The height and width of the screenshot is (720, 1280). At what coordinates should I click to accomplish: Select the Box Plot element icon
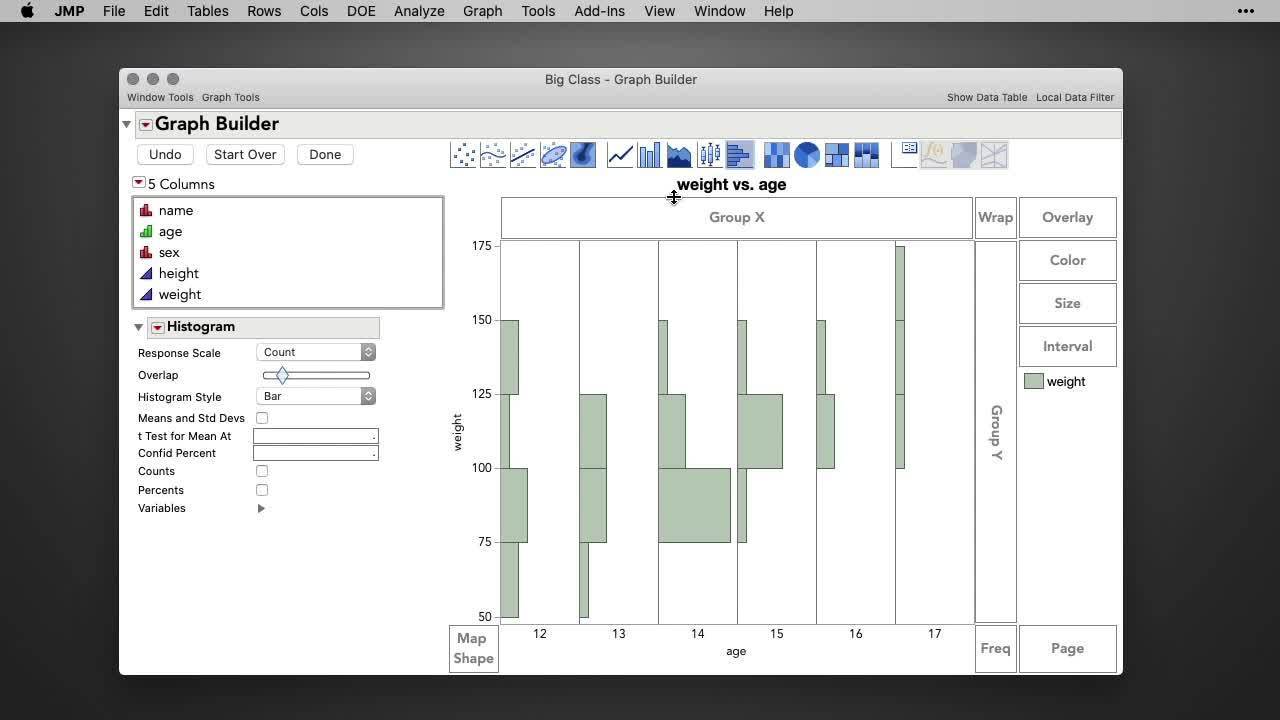tap(710, 155)
